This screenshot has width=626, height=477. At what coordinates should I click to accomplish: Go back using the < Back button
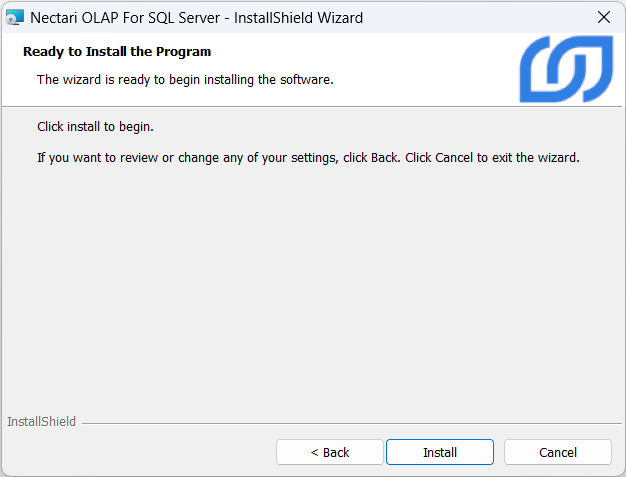329,452
